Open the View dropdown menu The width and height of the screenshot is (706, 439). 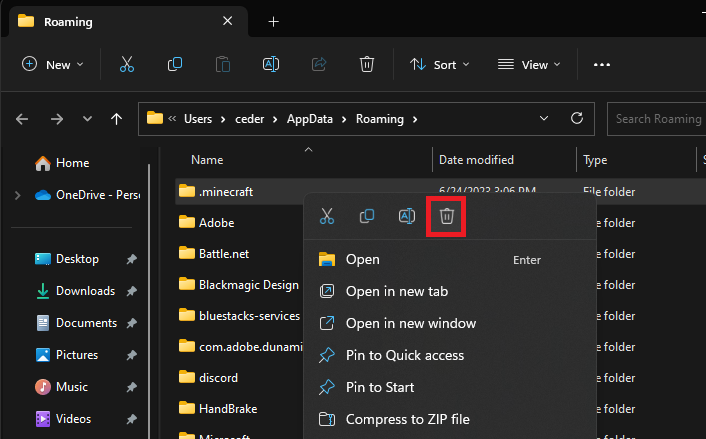coord(528,64)
